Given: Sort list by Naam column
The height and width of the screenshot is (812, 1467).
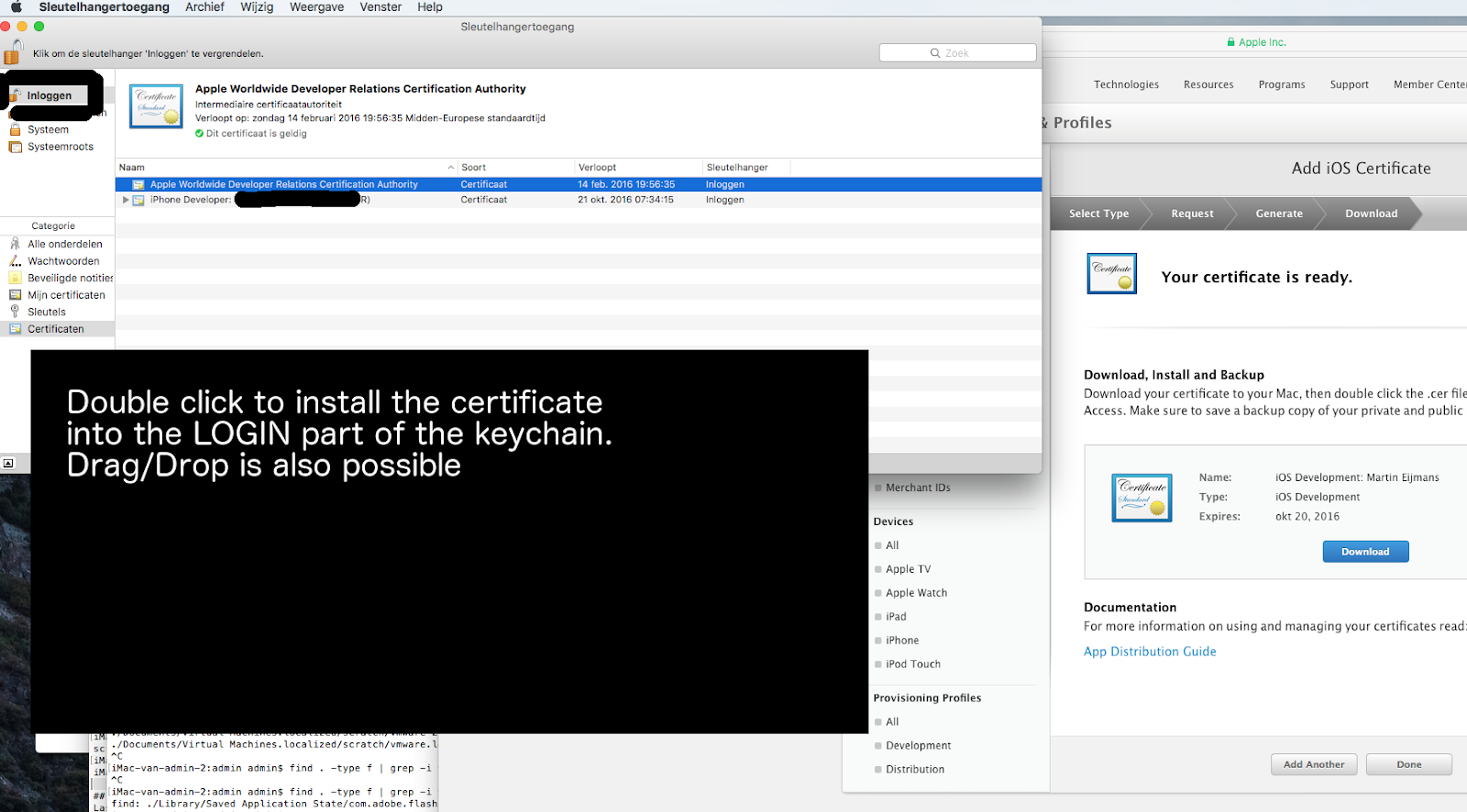Looking at the screenshot, I should coord(286,168).
